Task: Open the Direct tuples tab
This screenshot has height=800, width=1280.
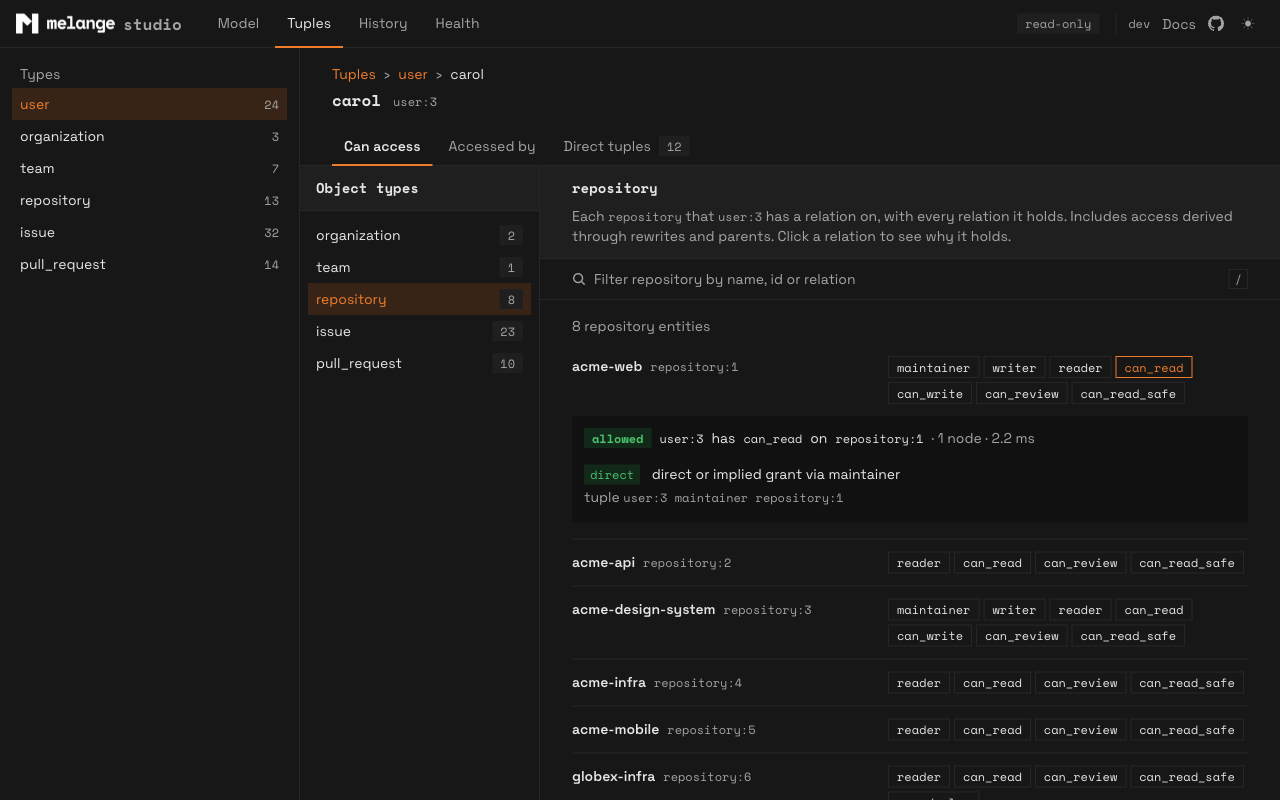Action: pos(626,146)
